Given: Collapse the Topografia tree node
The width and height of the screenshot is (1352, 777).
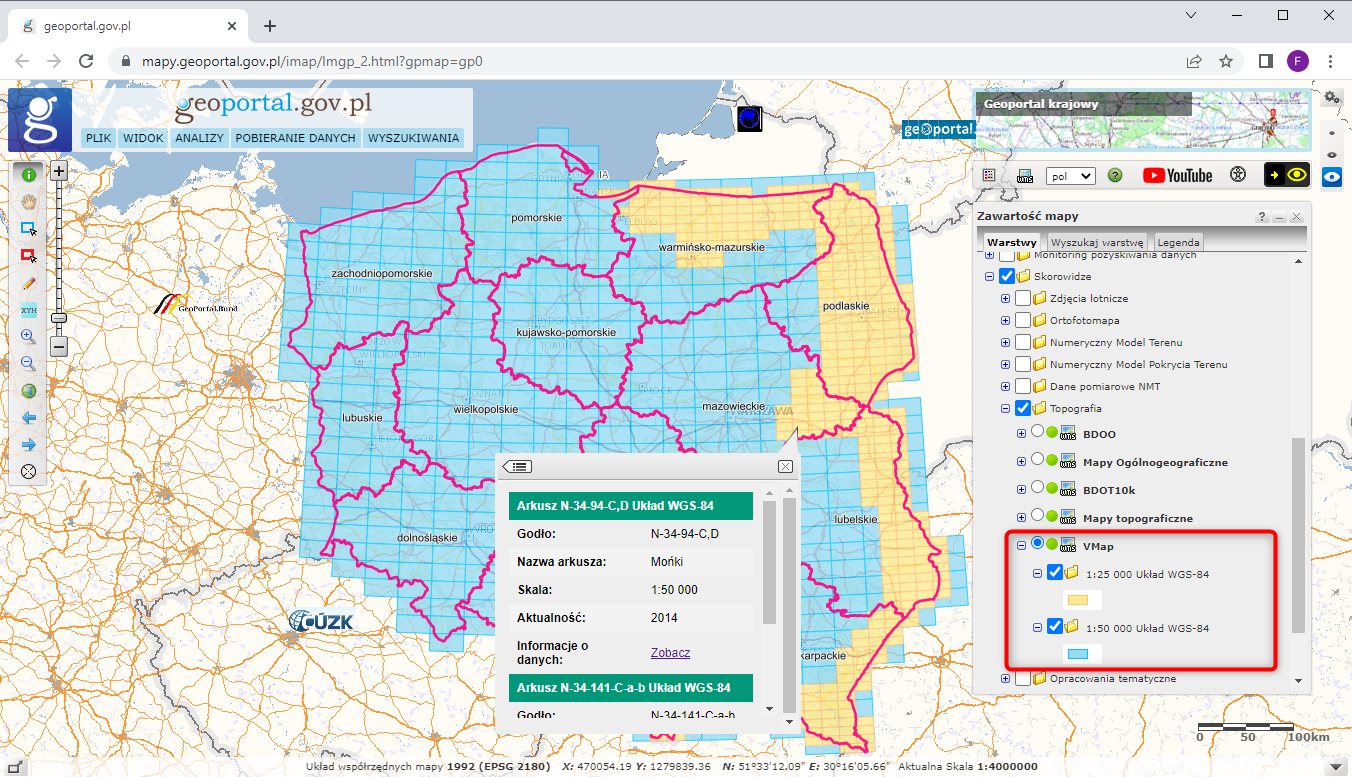Looking at the screenshot, I should point(1006,408).
